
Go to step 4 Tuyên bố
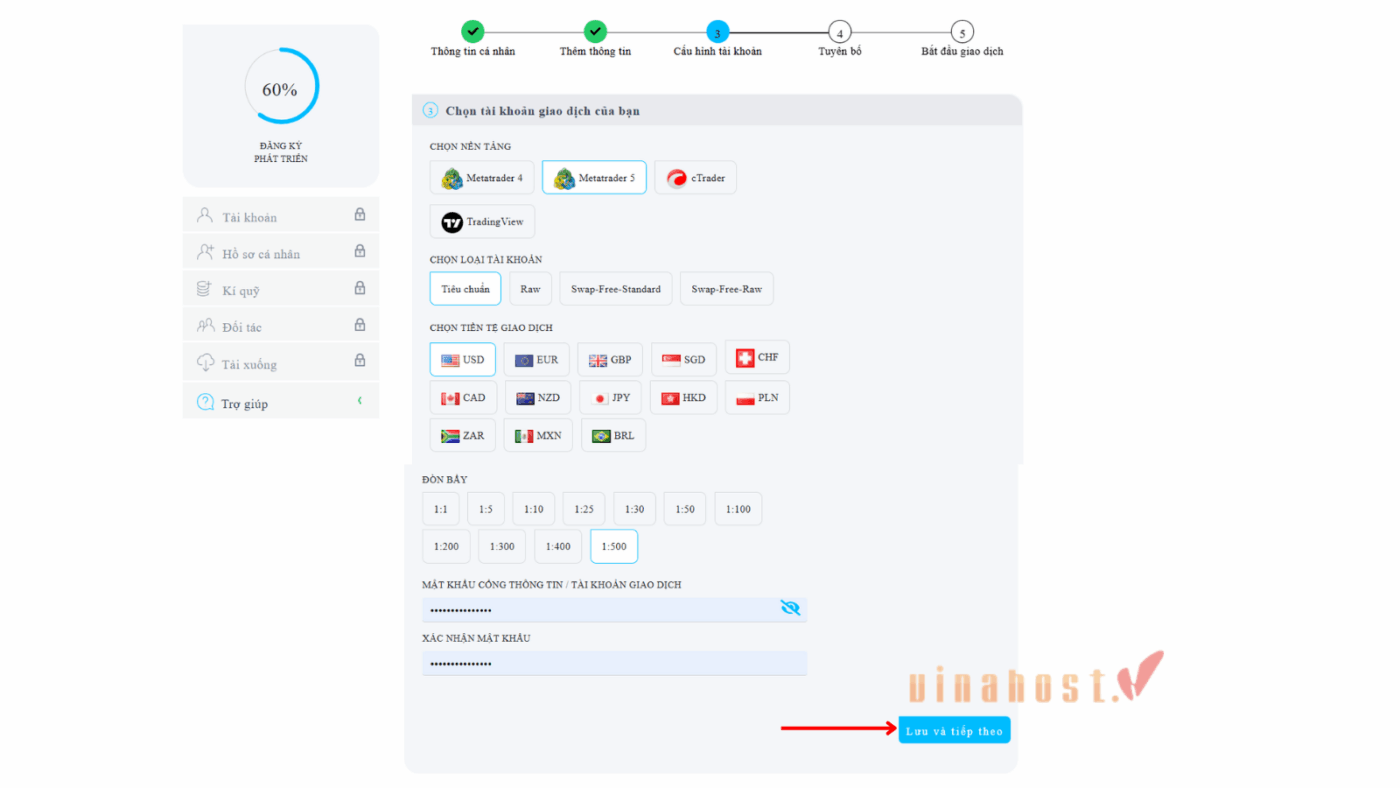coord(840,33)
